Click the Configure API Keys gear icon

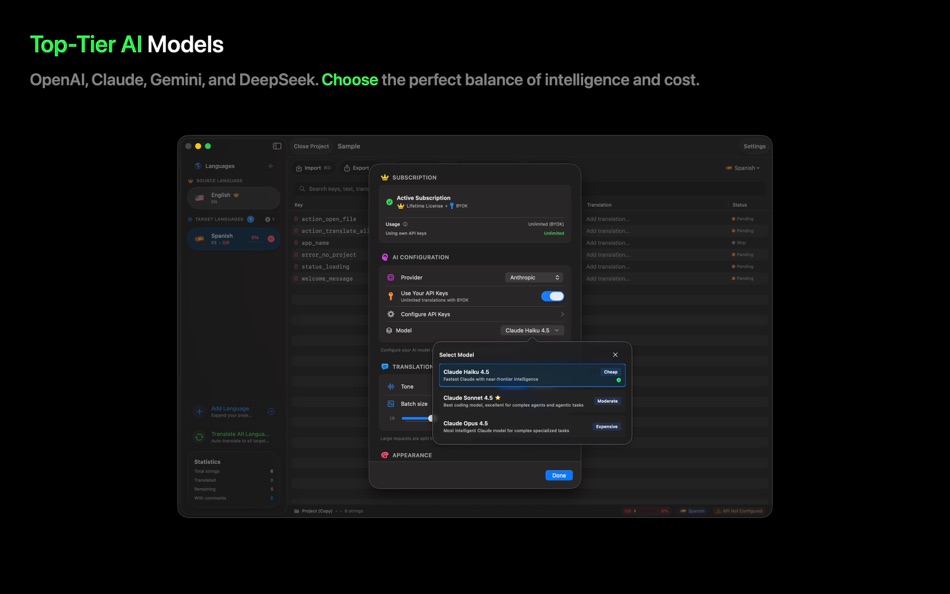point(389,314)
